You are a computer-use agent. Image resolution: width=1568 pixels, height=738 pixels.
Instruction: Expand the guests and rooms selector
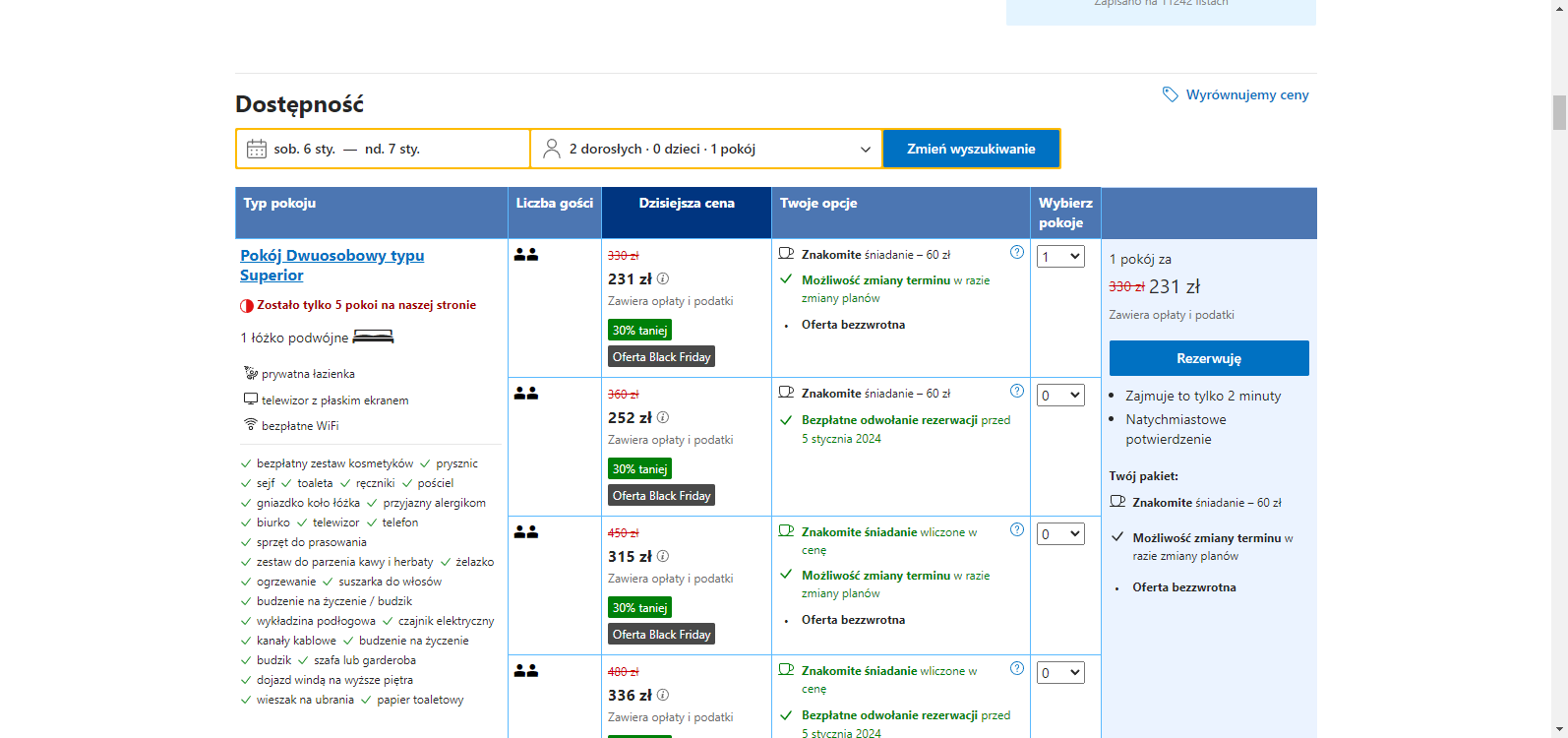click(x=706, y=149)
